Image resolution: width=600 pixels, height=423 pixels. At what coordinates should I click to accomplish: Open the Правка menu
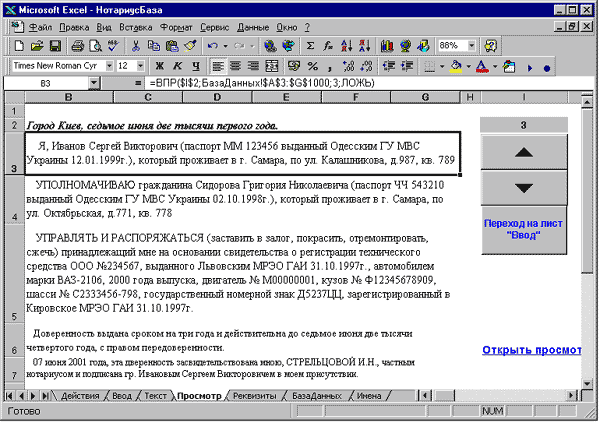pyautogui.click(x=74, y=28)
